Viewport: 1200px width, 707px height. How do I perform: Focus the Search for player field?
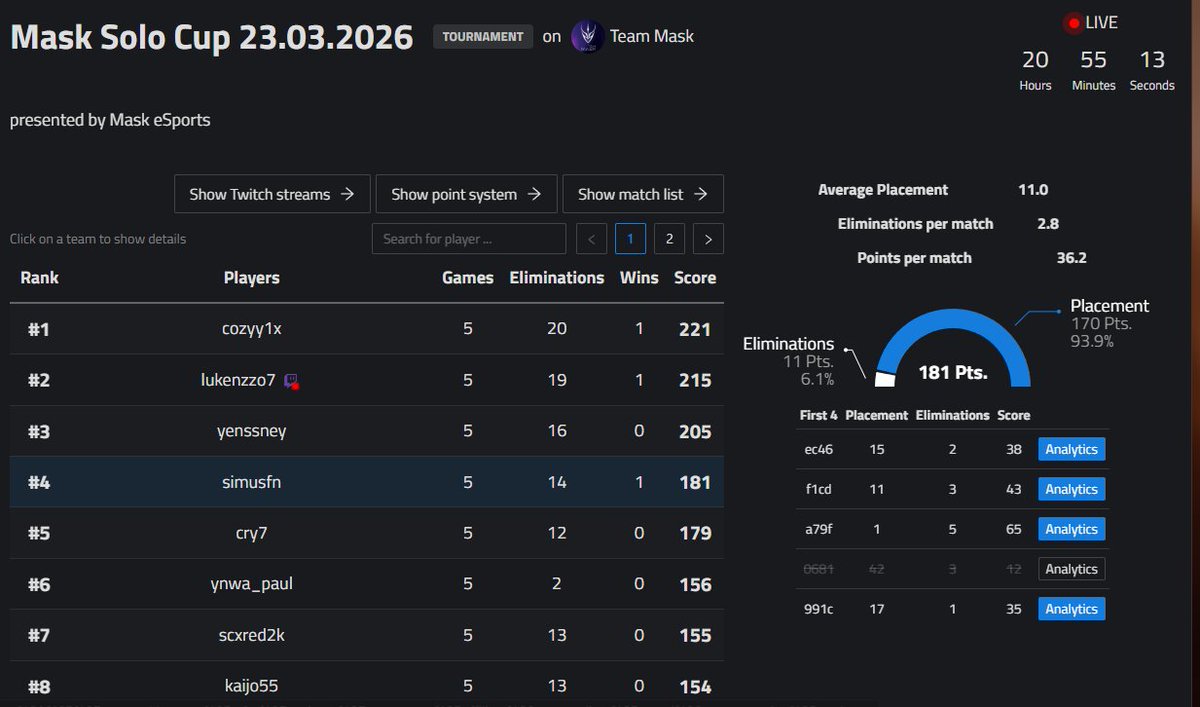coord(469,239)
